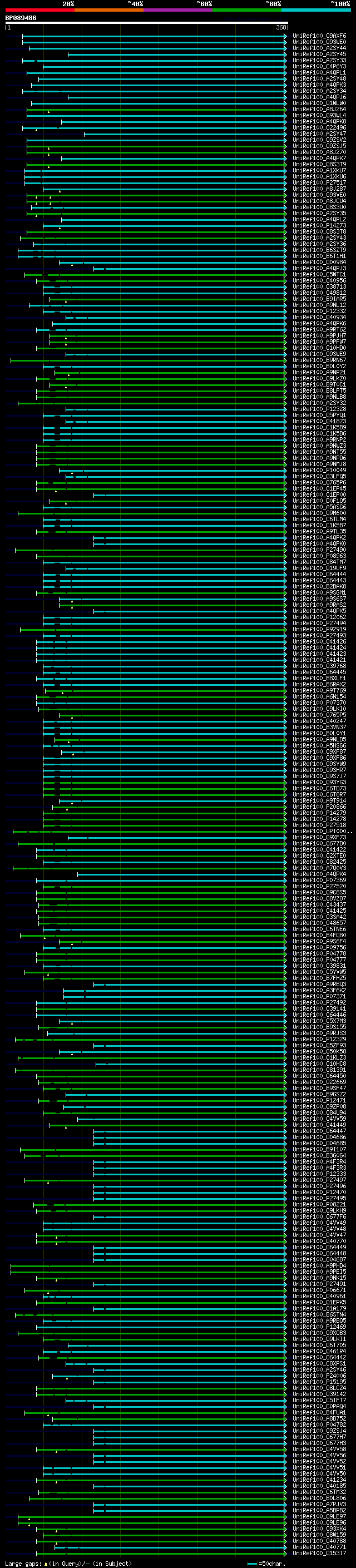Select the UniRef100_Q8S3U0 label
The height and width of the screenshot is (1568, 356).
(319, 207)
